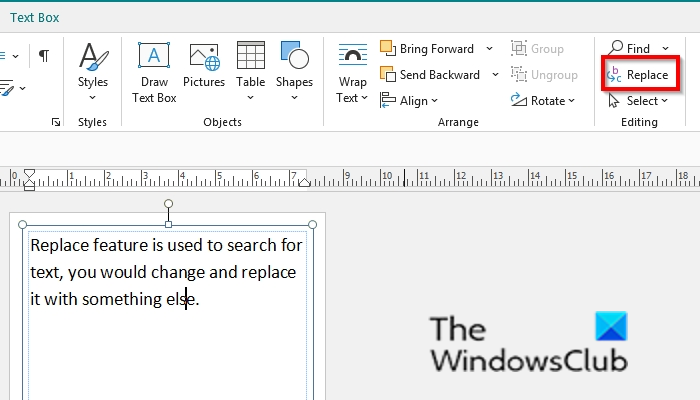The image size is (700, 400).
Task: Click the Table grid icon
Action: (x=250, y=55)
